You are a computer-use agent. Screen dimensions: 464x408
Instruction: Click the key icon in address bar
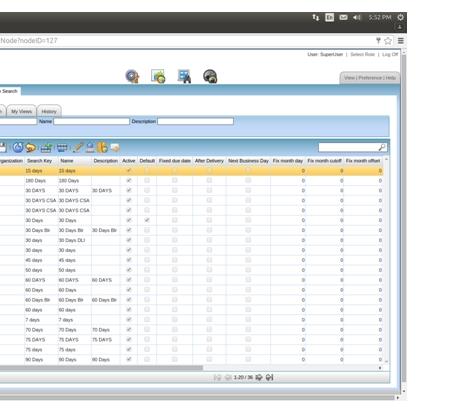click(x=378, y=41)
